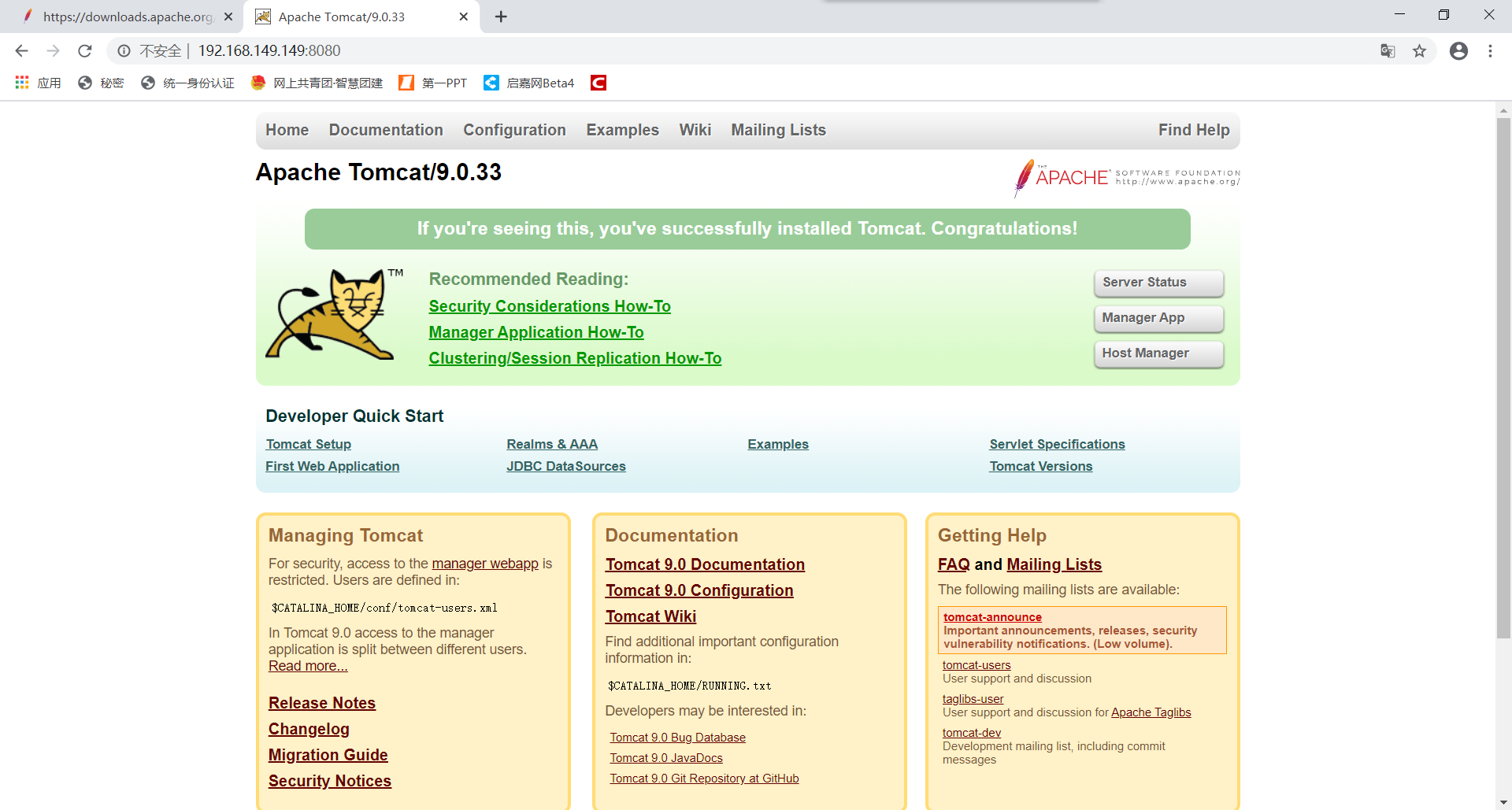This screenshot has width=1512, height=810.
Task: Click Find Help in the nav bar
Action: (x=1194, y=130)
